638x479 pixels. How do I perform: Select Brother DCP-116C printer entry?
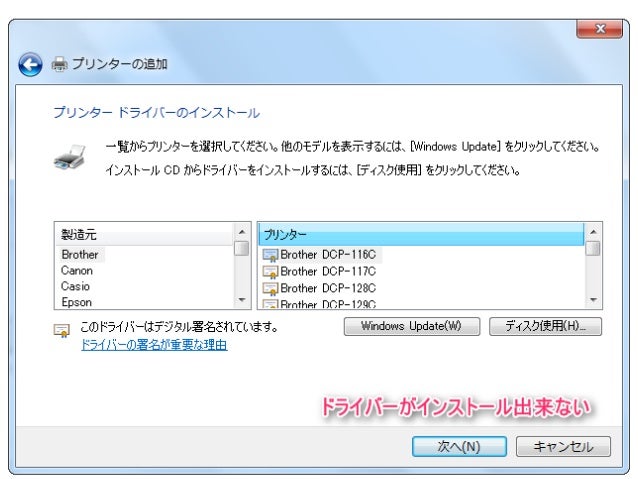pos(321,255)
